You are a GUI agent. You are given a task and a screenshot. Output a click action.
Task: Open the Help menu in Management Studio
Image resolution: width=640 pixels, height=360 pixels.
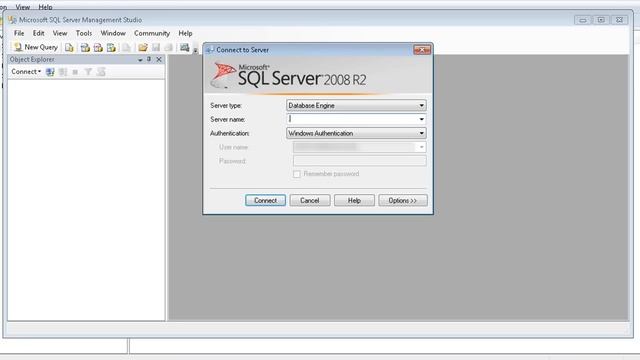click(x=185, y=33)
